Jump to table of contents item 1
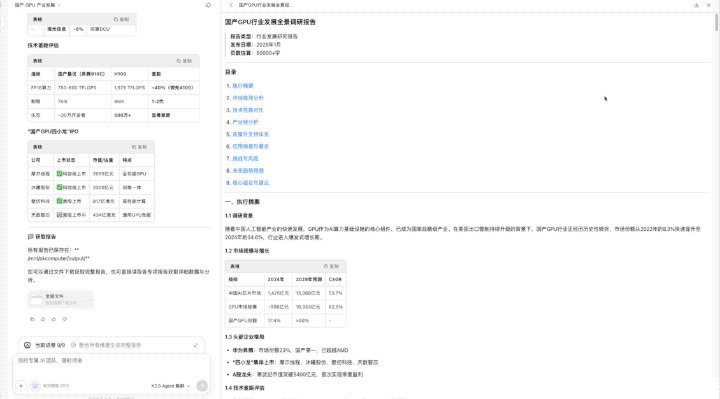The image size is (720, 399). pos(243,86)
